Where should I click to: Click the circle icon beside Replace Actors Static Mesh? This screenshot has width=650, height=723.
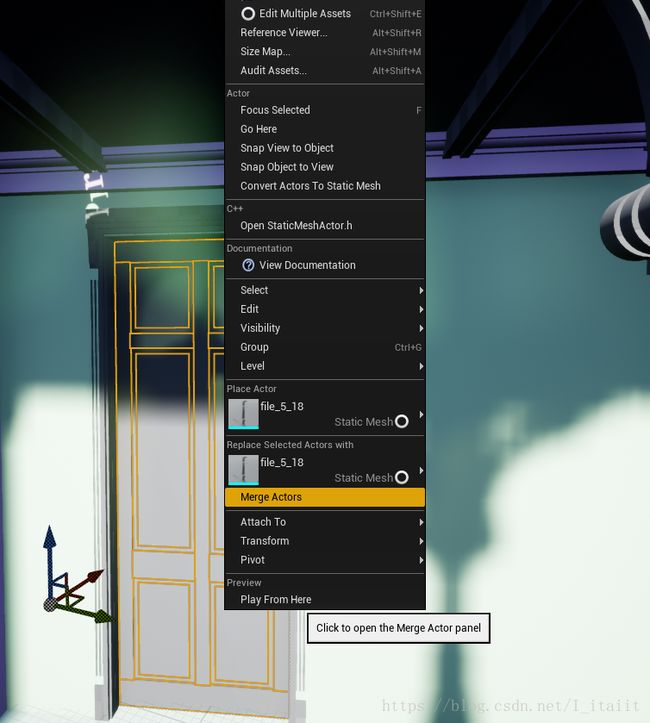pos(402,477)
